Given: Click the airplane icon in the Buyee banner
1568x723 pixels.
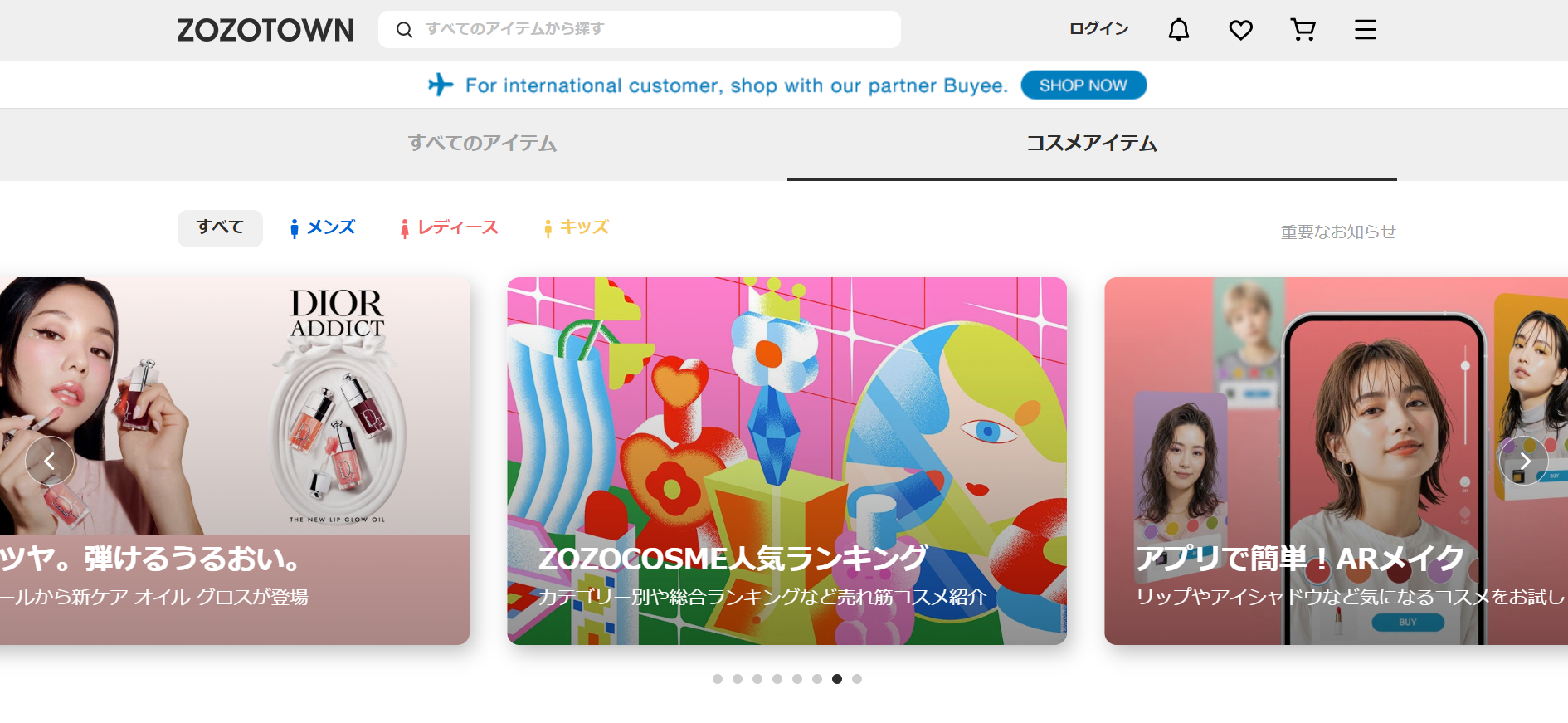Looking at the screenshot, I should pos(441,85).
